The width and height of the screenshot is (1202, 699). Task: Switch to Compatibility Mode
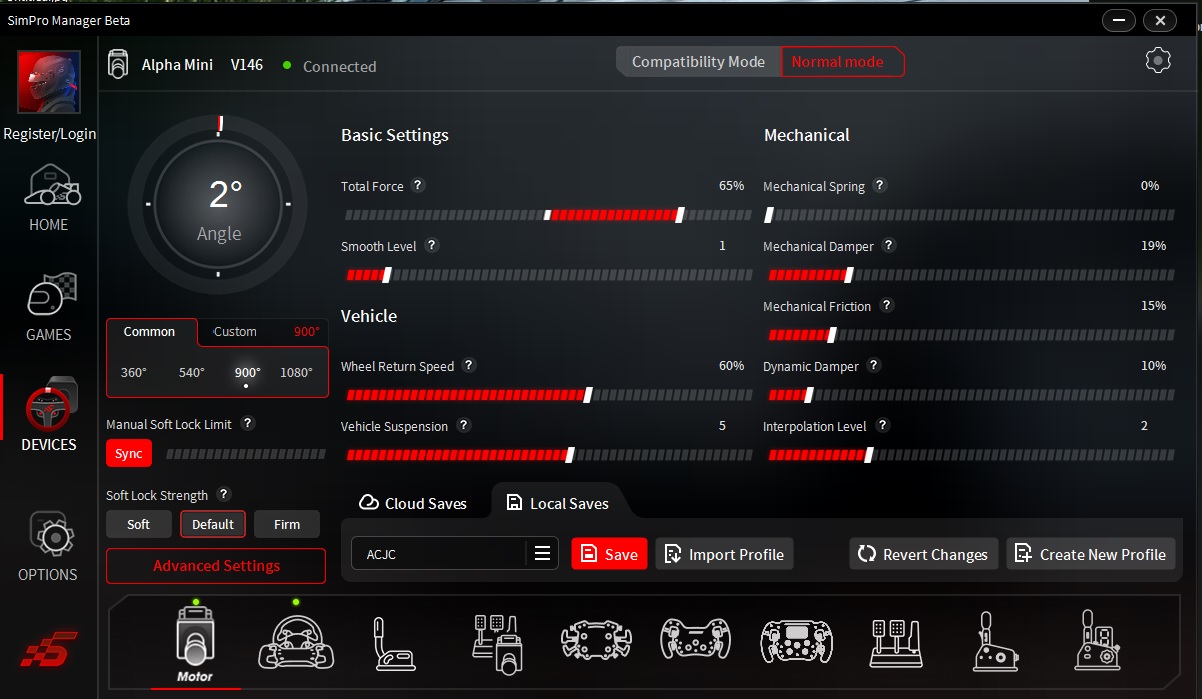698,62
